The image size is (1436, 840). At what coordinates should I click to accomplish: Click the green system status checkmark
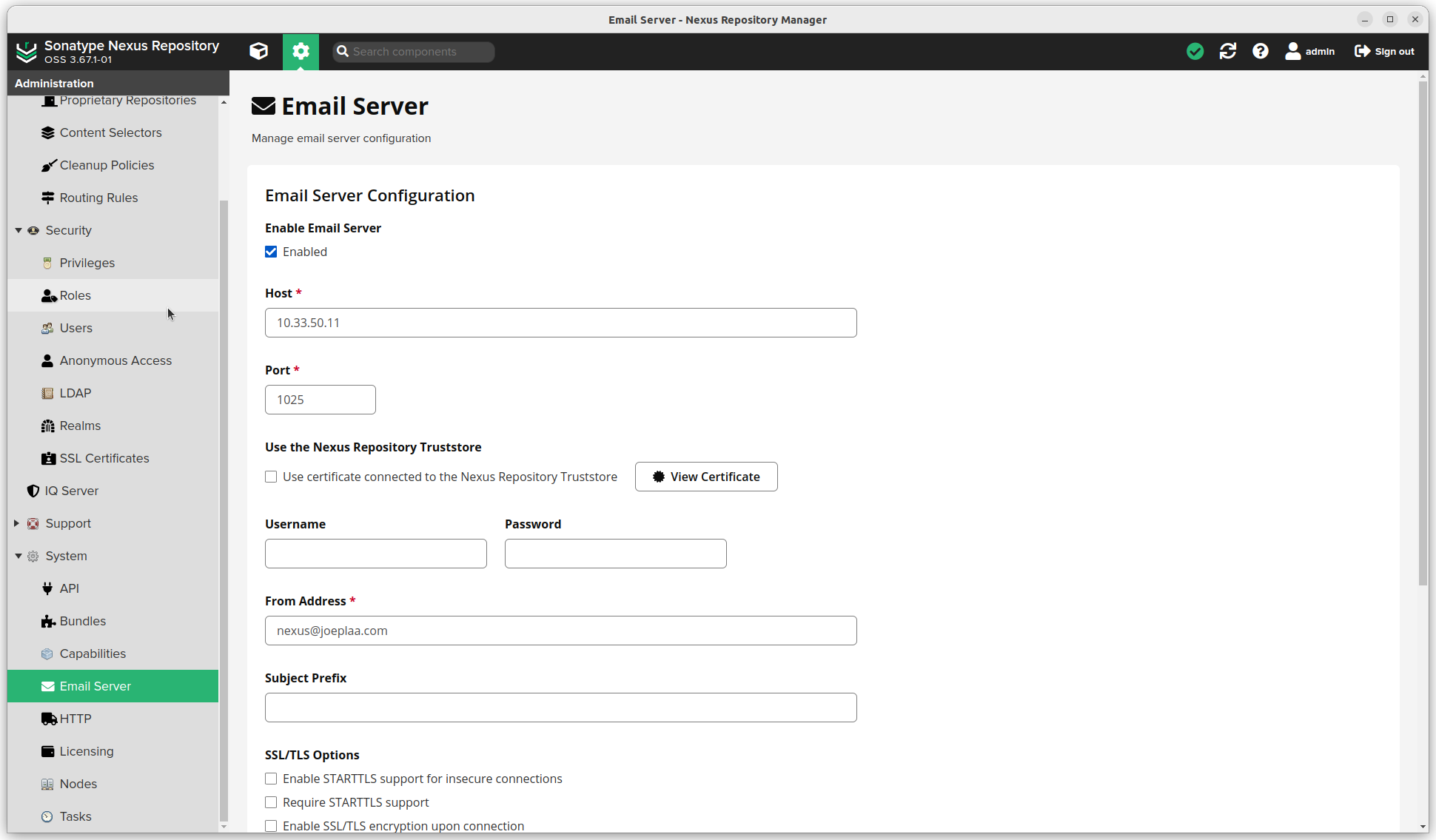tap(1195, 51)
